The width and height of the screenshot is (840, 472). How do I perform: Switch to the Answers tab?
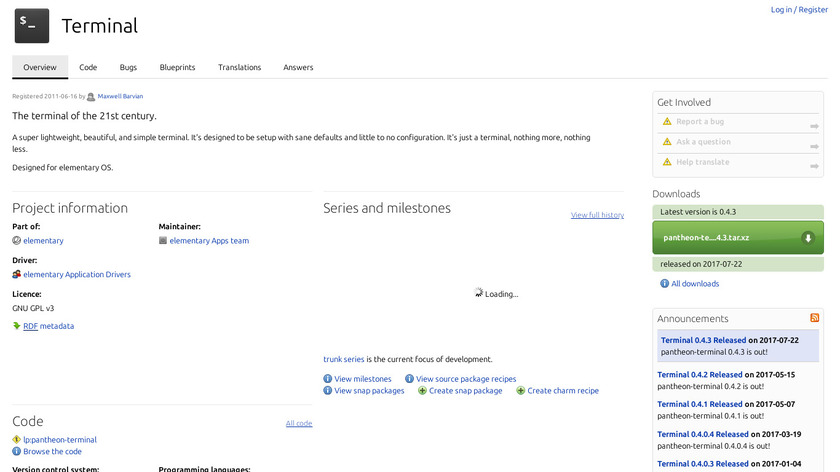coord(298,67)
